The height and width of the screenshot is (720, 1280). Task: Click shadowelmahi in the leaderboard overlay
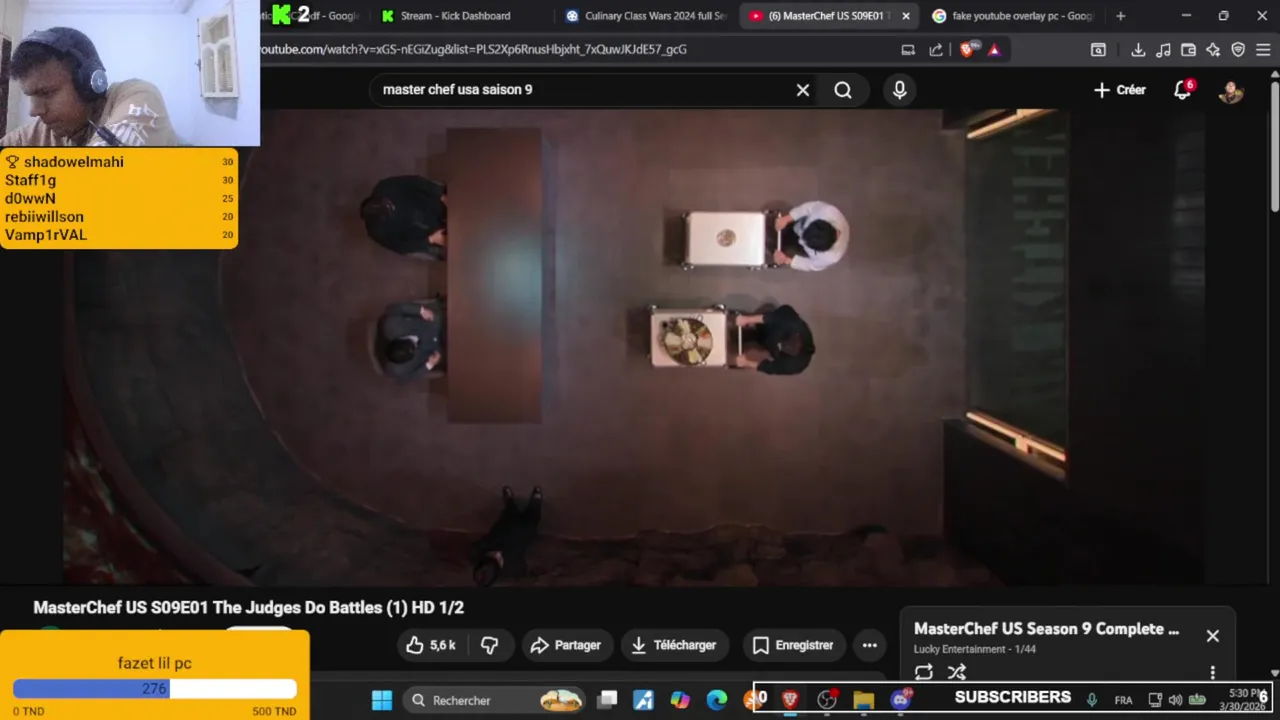pyautogui.click(x=73, y=162)
